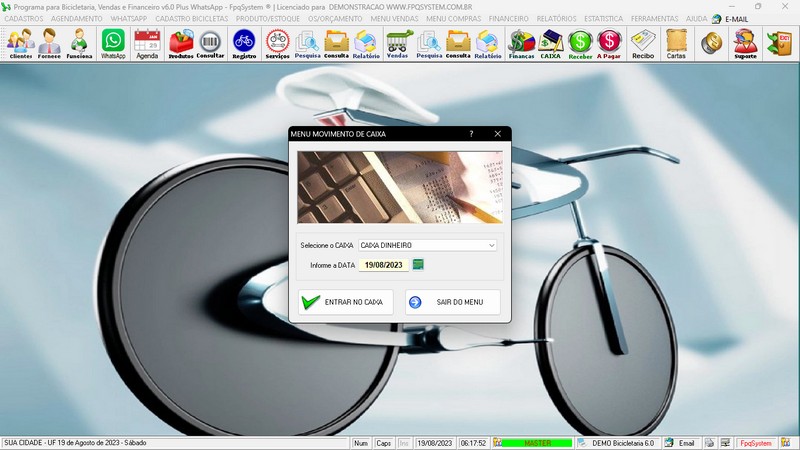
Task: Click the keyboard and calculator banner image
Action: point(400,187)
